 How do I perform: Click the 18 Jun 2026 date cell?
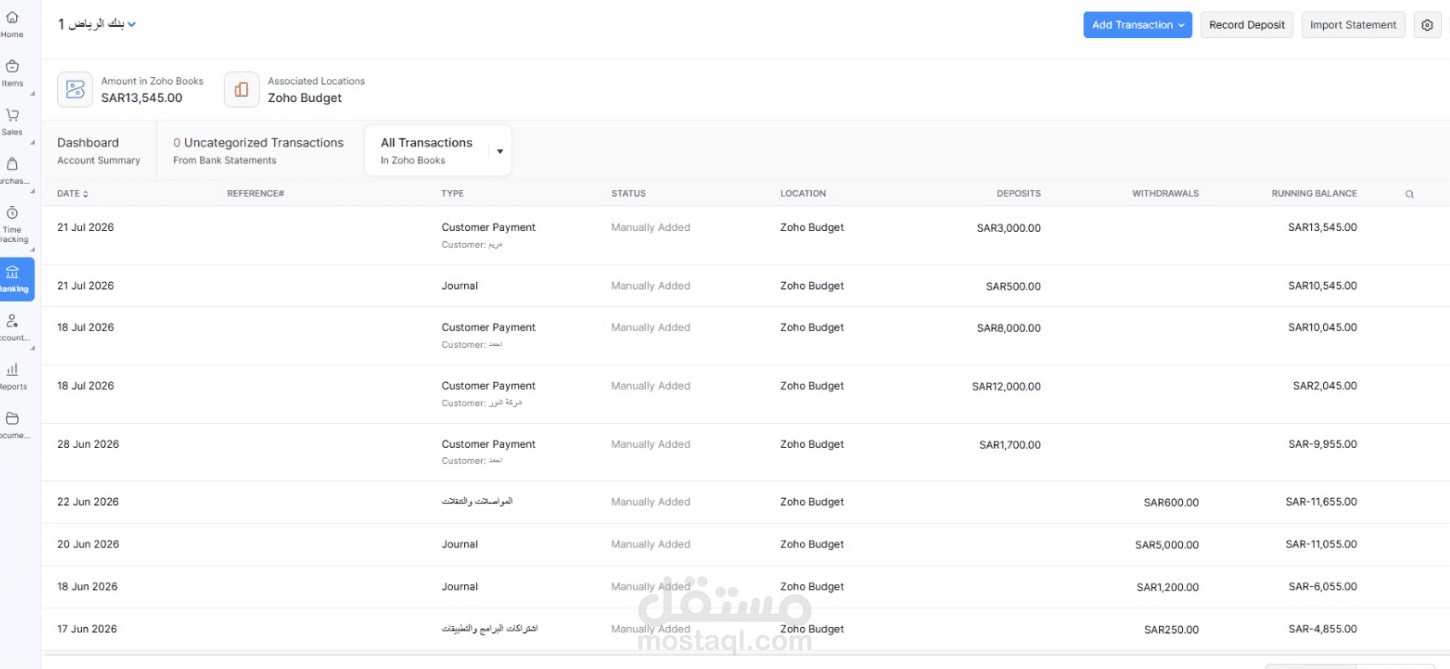(87, 587)
